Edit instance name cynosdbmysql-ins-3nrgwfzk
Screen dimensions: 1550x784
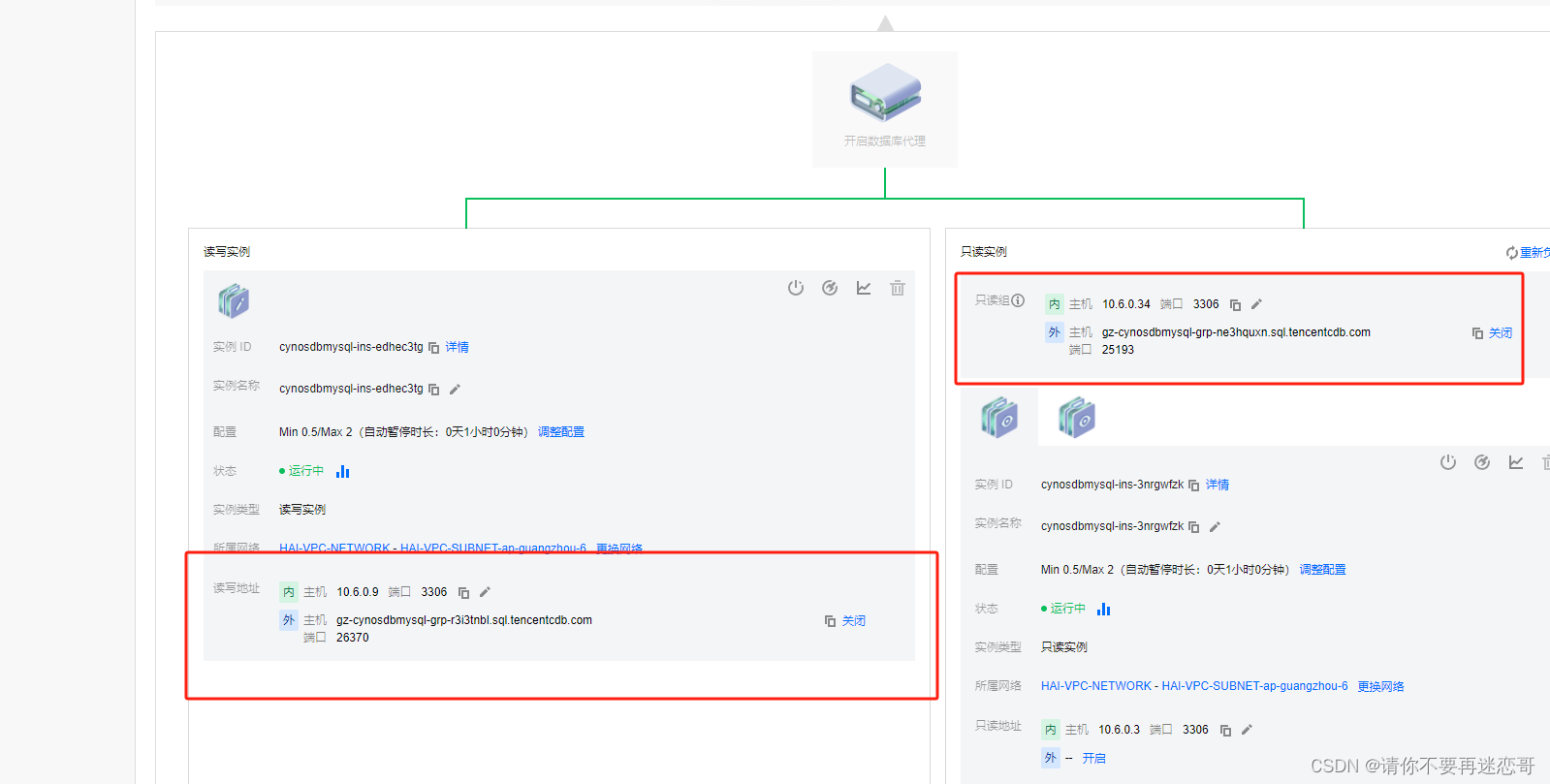1215,527
